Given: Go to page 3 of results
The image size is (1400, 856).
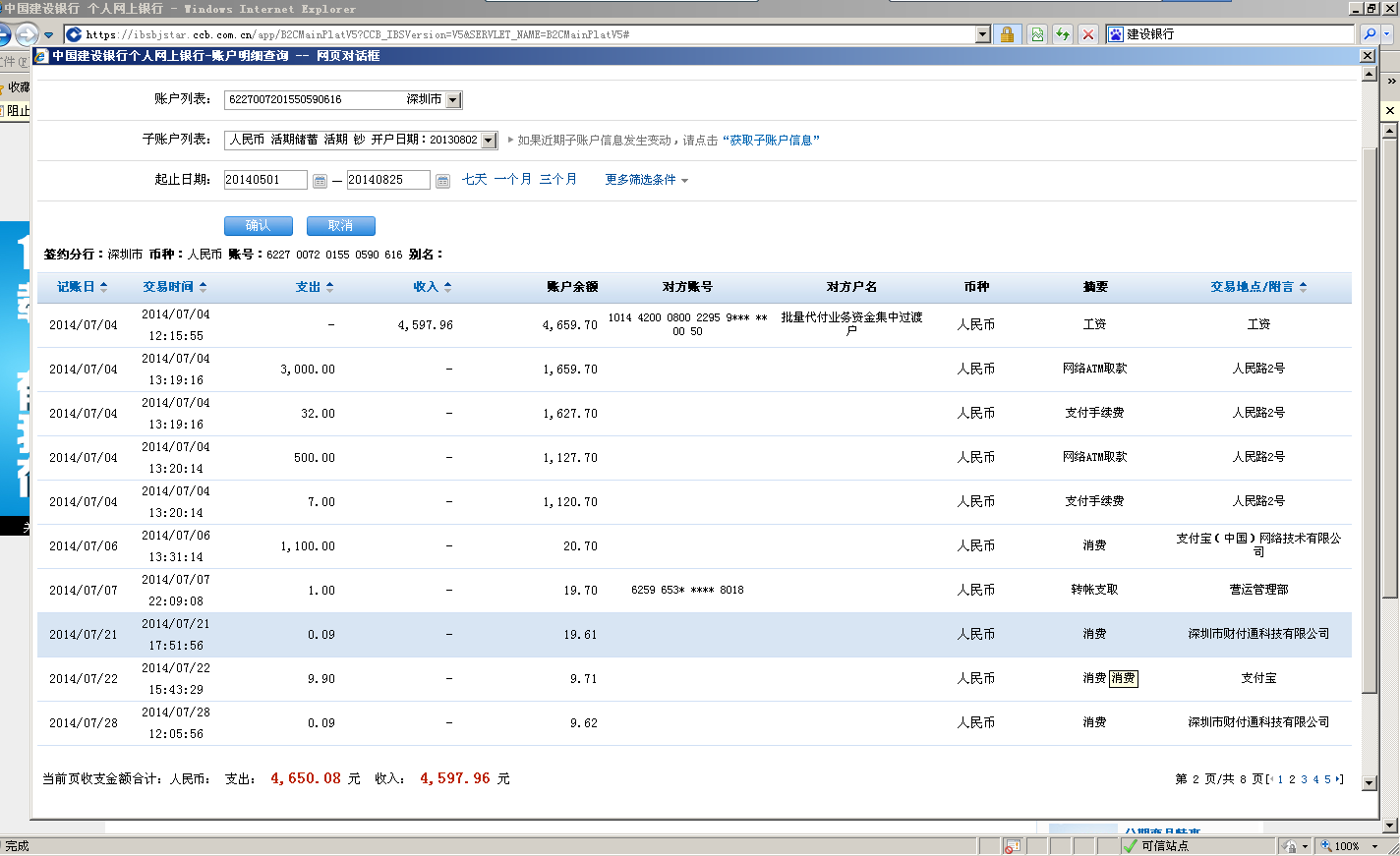Looking at the screenshot, I should click(x=1304, y=779).
